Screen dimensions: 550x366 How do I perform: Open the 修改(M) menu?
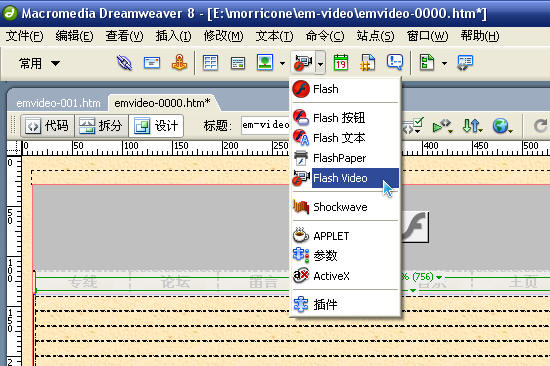point(223,36)
